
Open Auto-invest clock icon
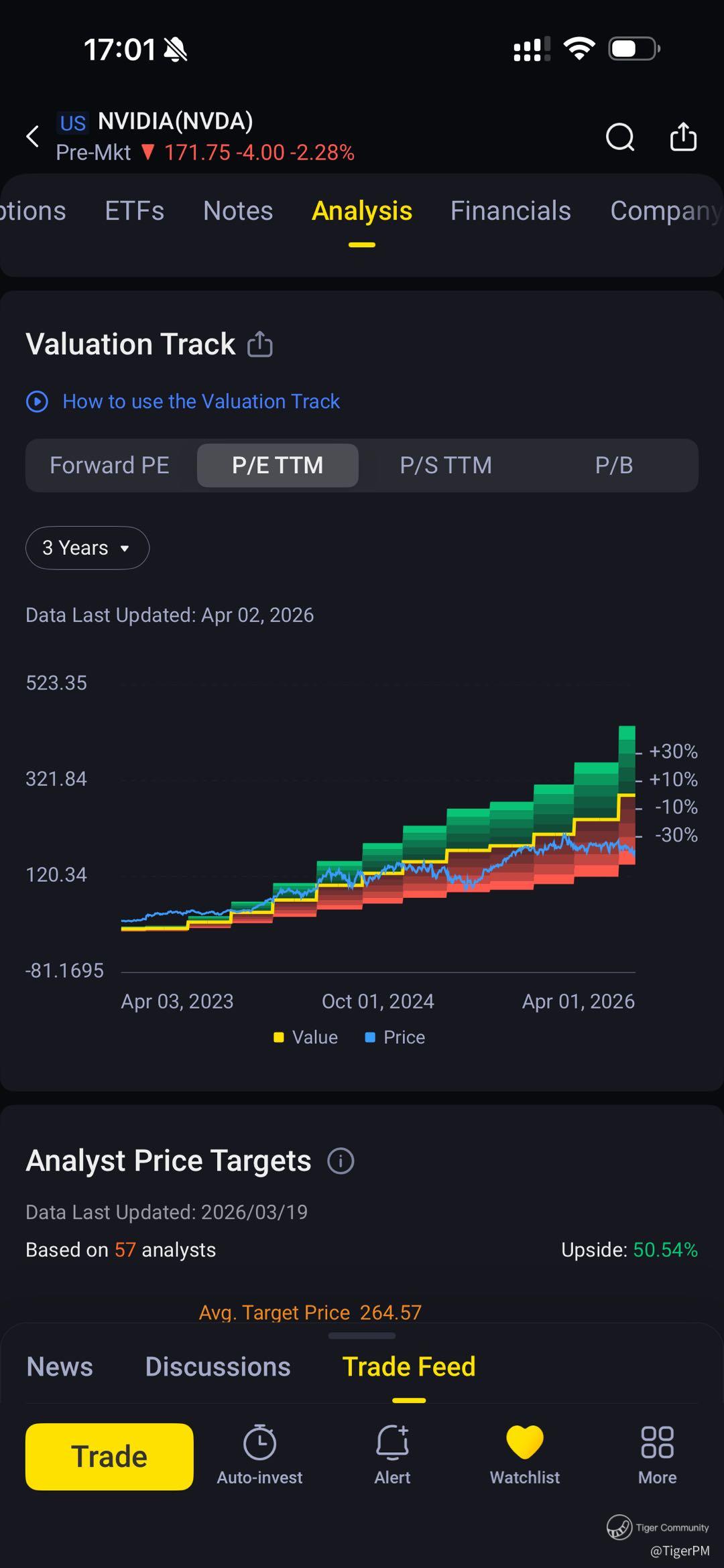click(259, 1443)
